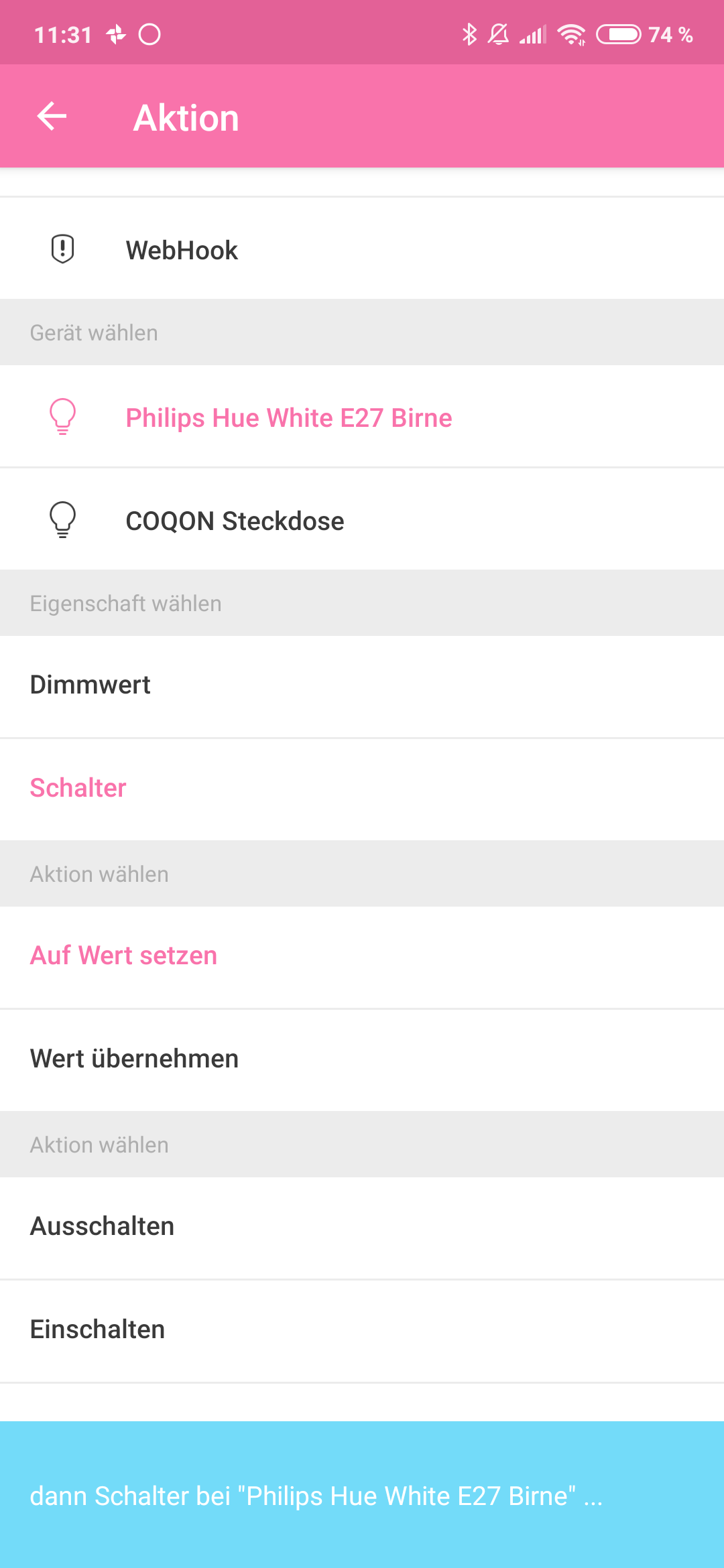
Task: Tap the WebHook shield icon
Action: (62, 249)
